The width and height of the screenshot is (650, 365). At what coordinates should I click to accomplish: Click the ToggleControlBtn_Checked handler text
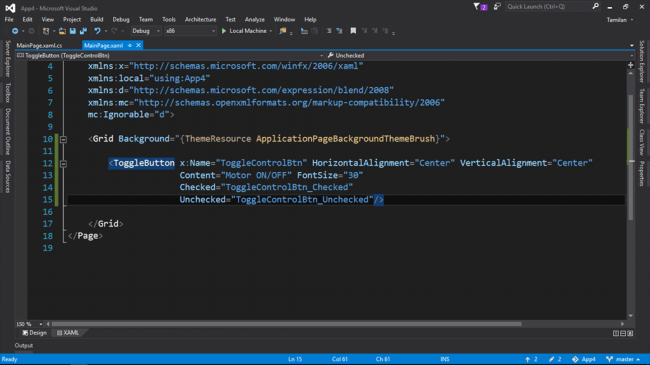click(287, 187)
